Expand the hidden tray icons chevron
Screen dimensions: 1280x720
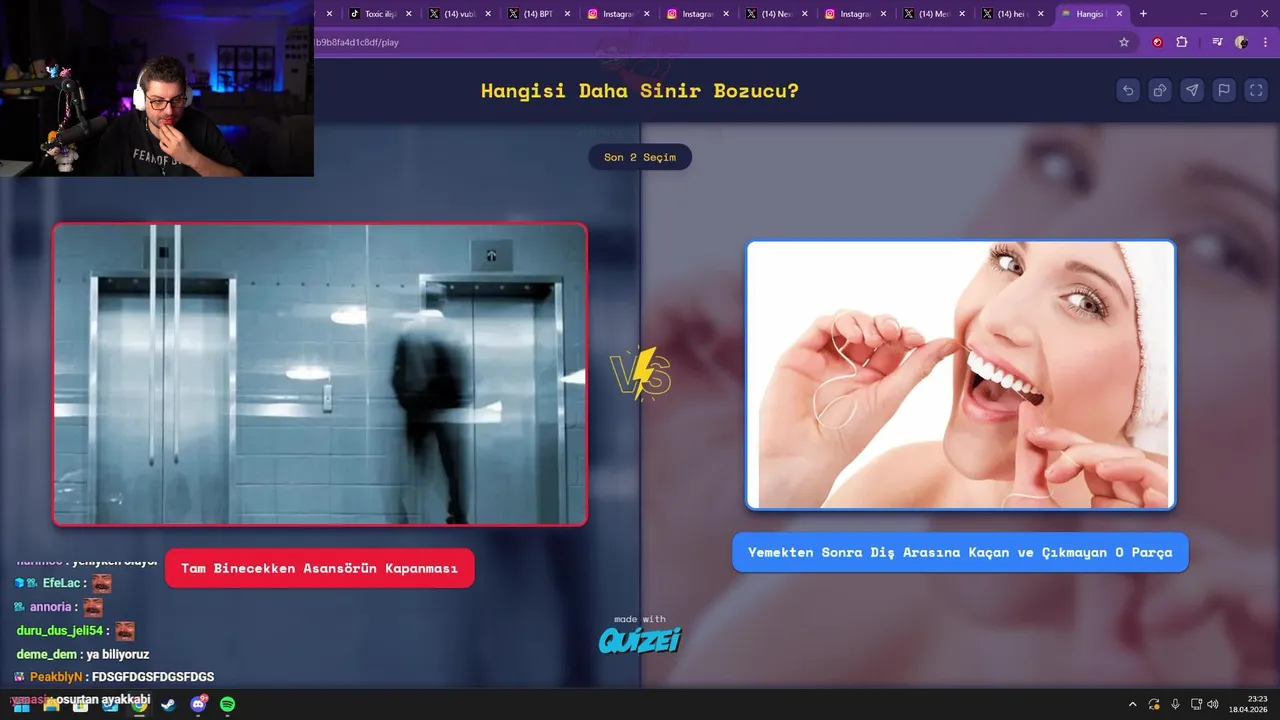point(1133,704)
